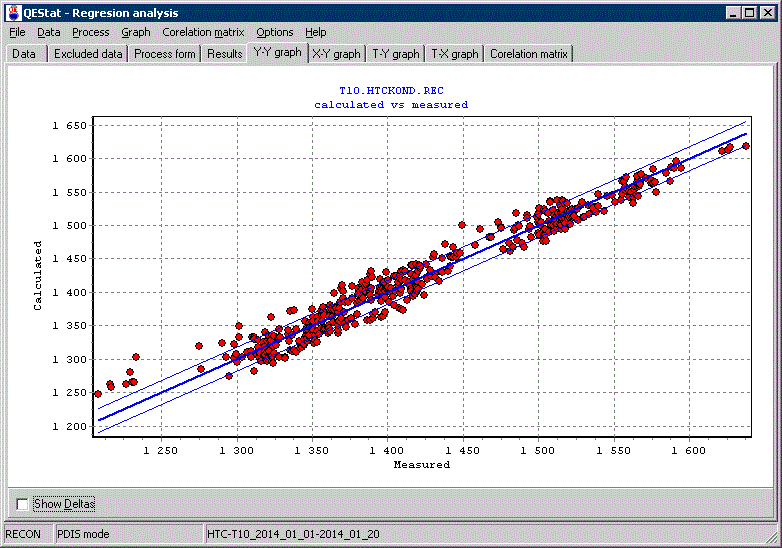Open the Process menu
The image size is (782, 548).
(90, 32)
